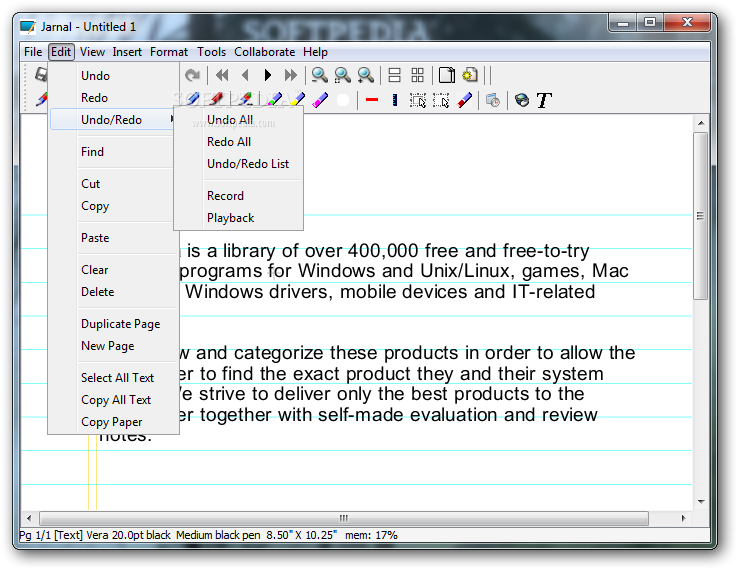Choose Copy in Edit menu
738x570 pixels.
(112, 206)
